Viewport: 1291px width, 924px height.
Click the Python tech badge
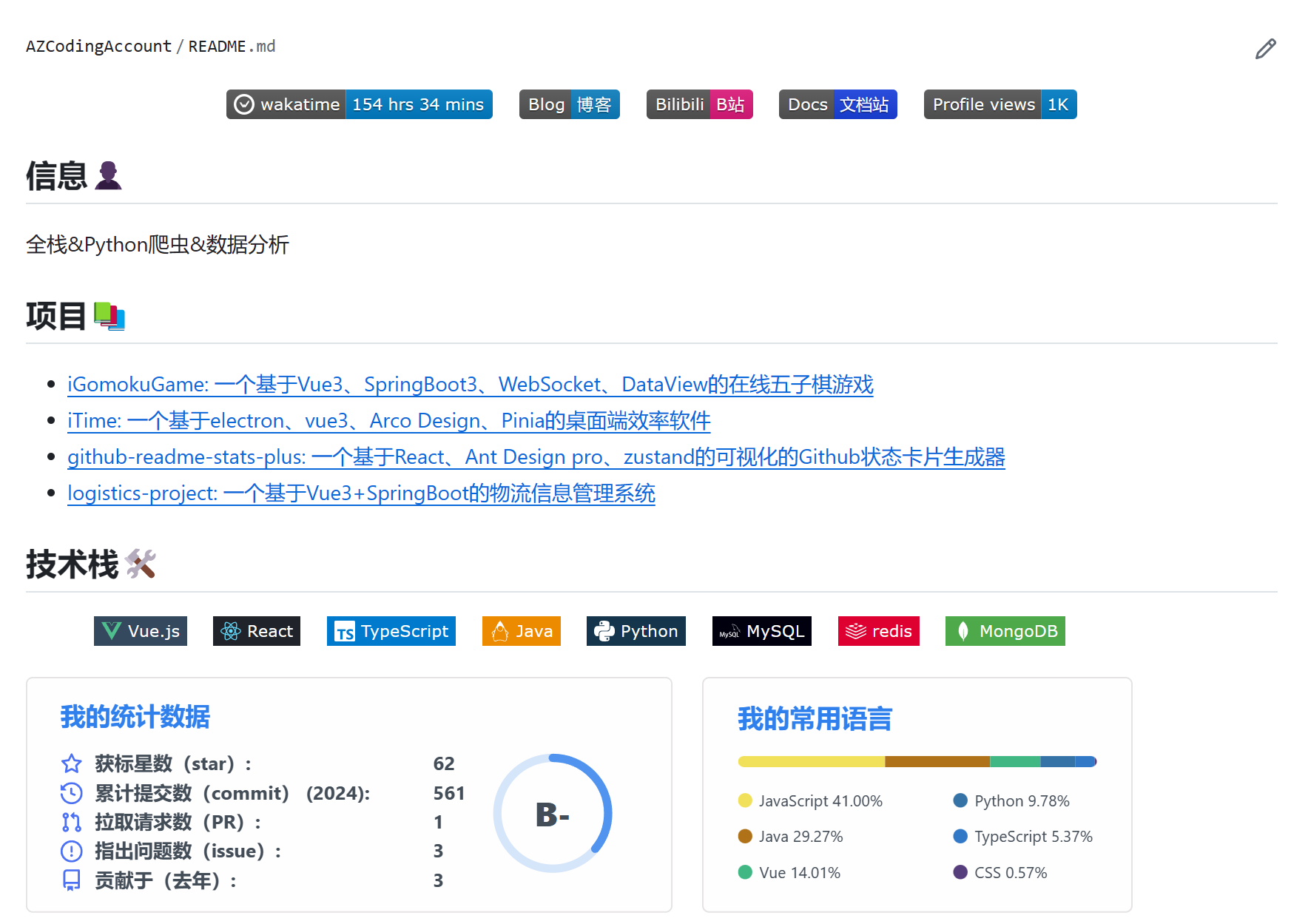tap(636, 631)
